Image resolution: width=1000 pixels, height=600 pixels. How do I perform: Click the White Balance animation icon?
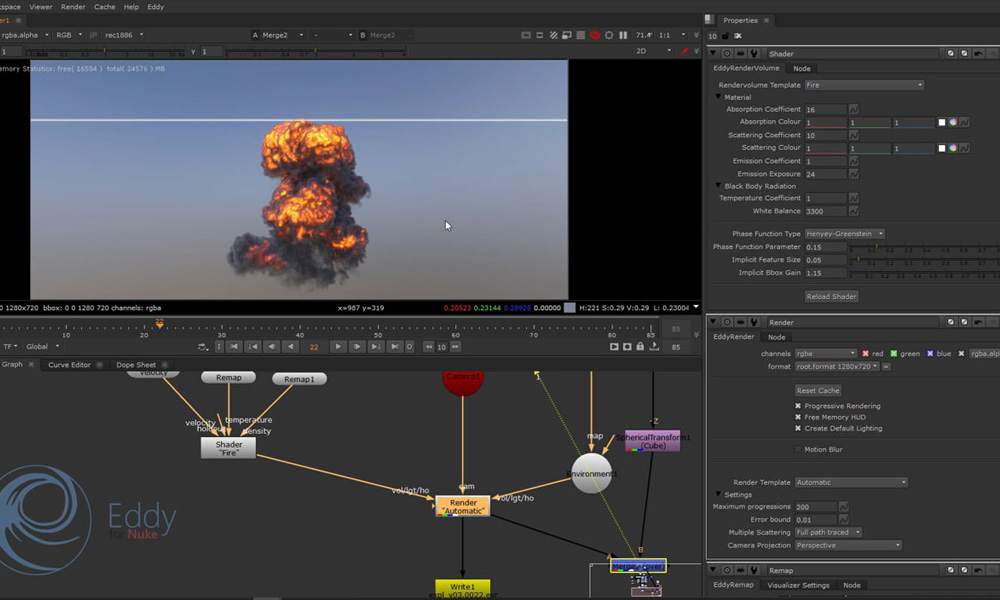click(854, 212)
